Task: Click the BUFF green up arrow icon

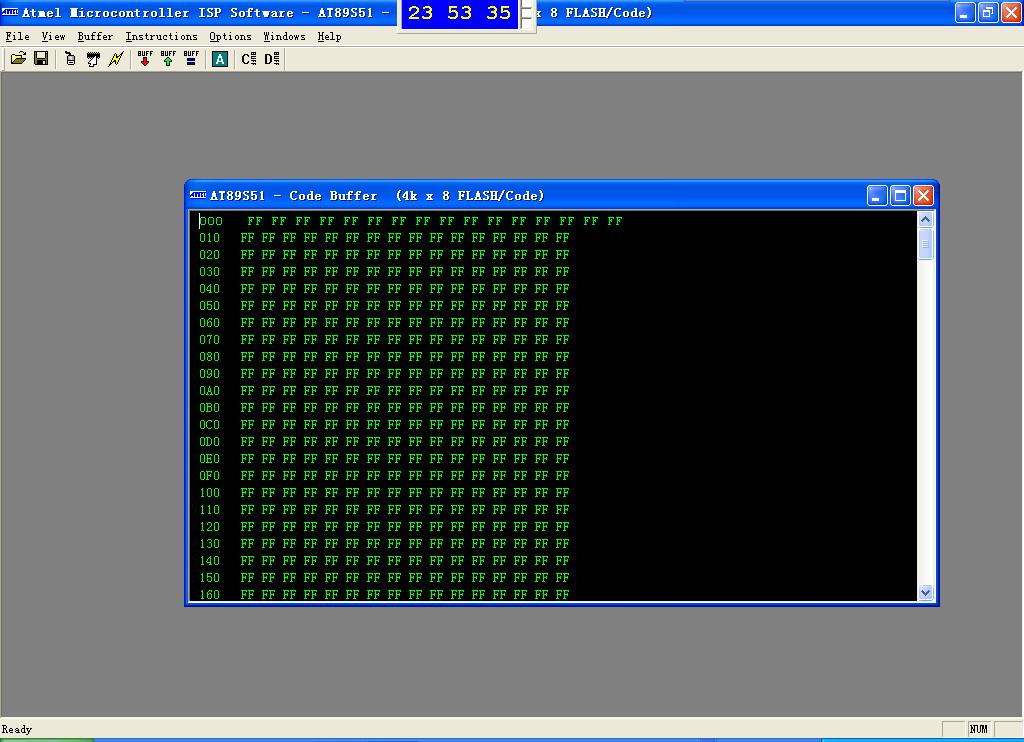Action: click(x=168, y=59)
